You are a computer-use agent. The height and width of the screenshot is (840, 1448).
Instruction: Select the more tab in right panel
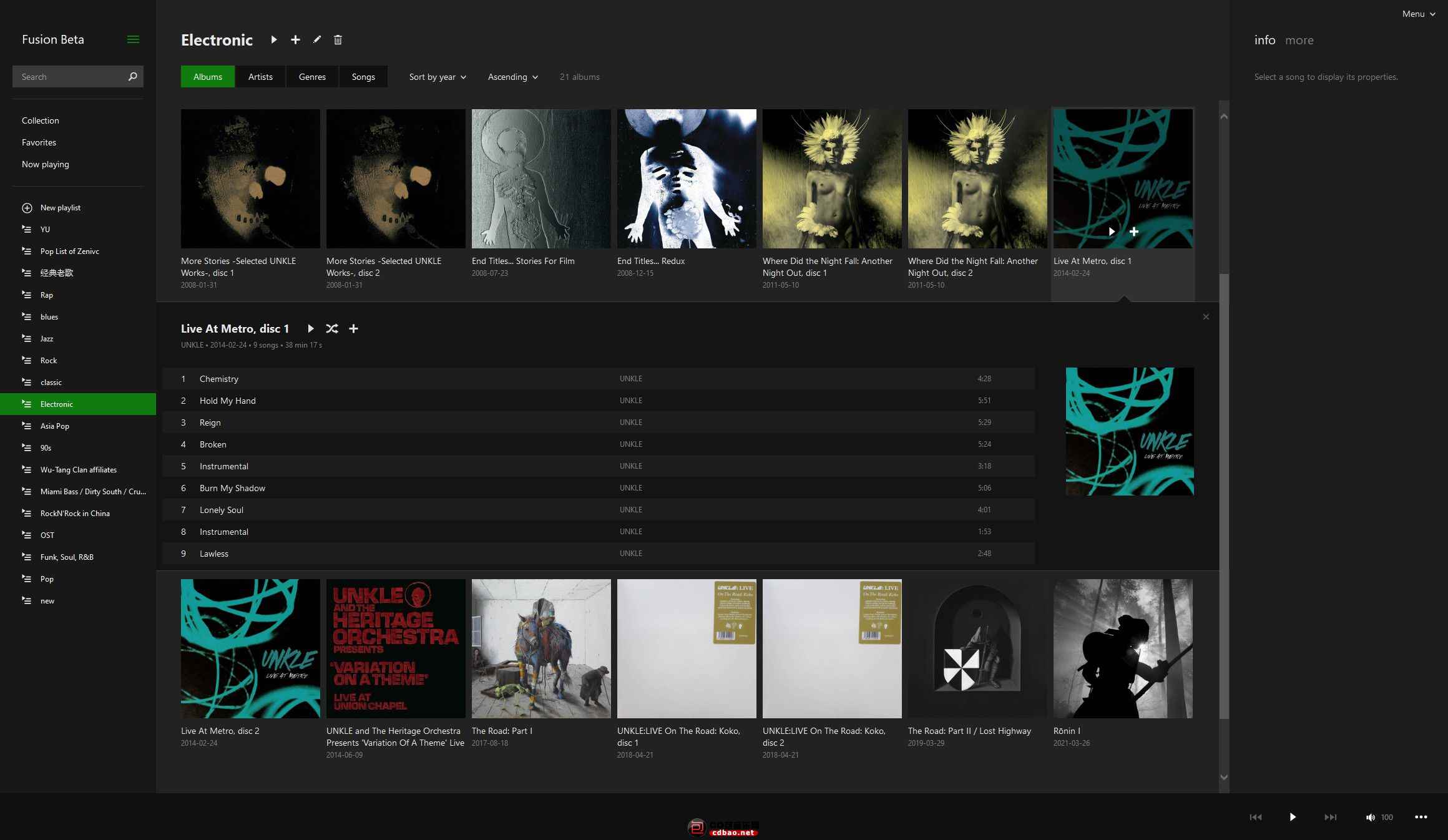click(x=1299, y=40)
